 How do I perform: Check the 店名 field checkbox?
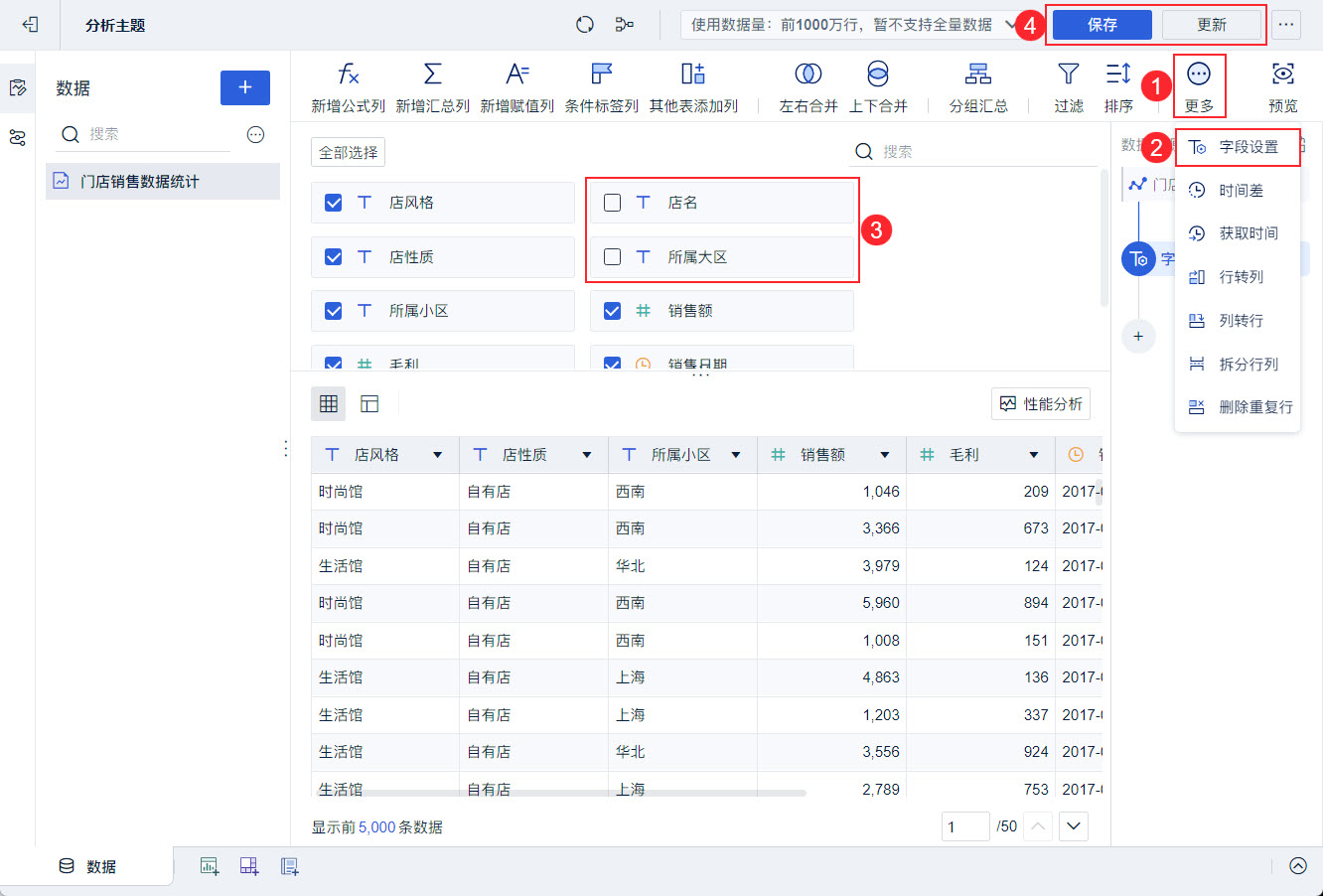613,203
